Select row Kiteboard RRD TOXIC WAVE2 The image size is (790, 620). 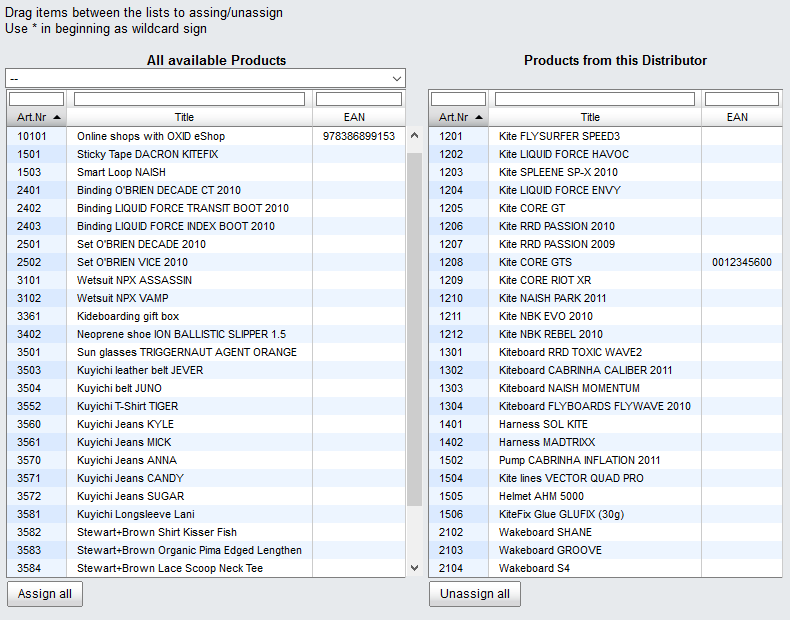click(x=606, y=353)
